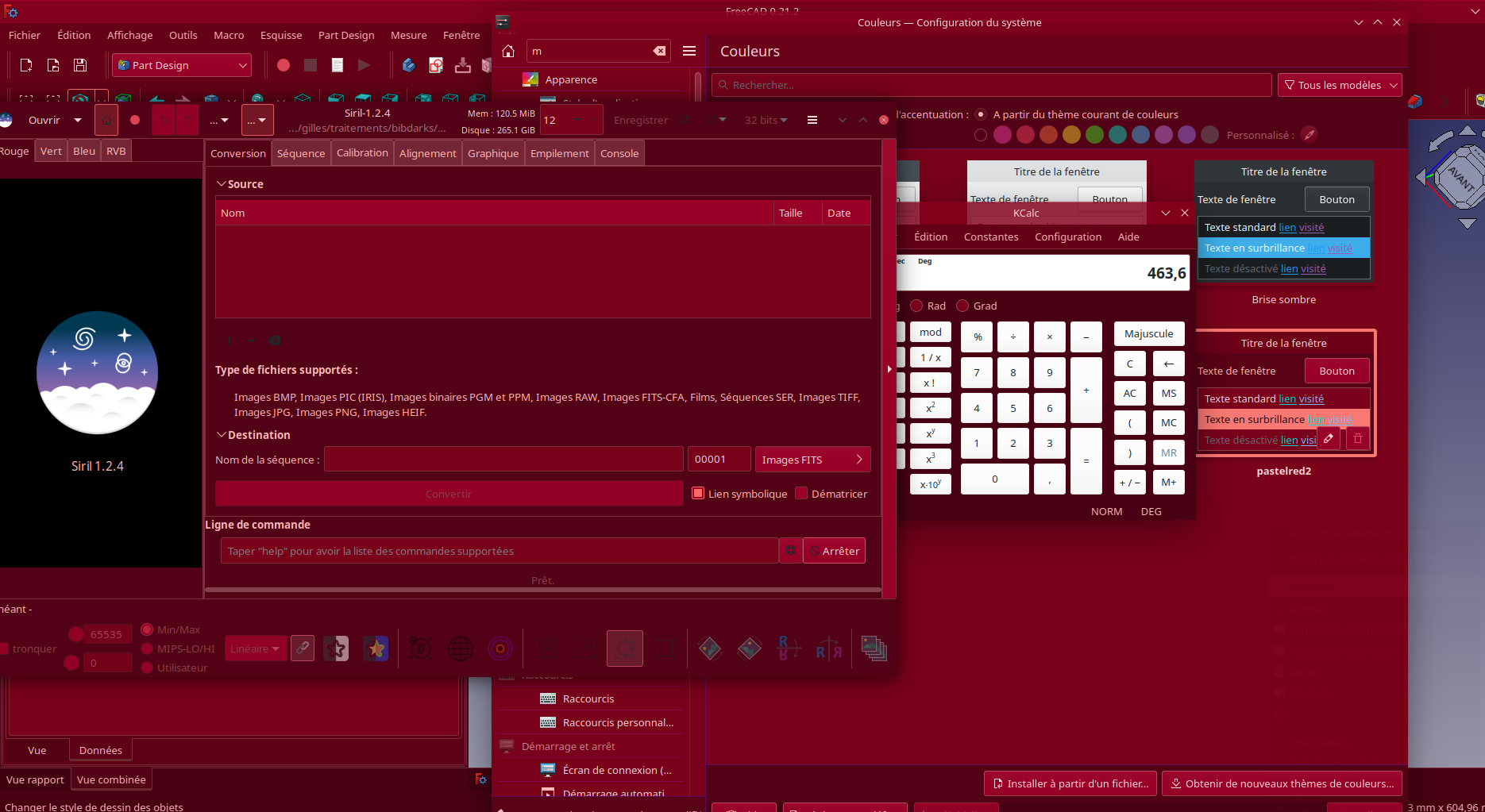Click the Siril command line input
The width and height of the screenshot is (1485, 812).
click(x=499, y=551)
